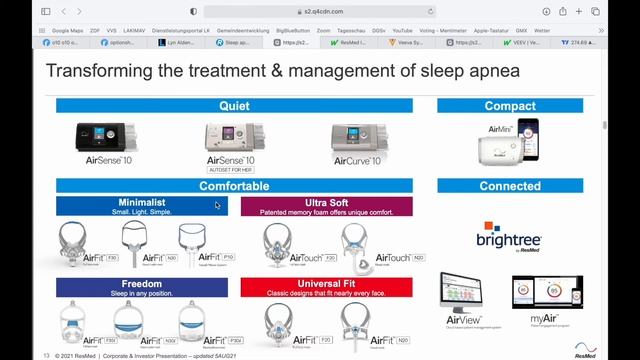Open the Dienstleistungsportal LK bookmark

click(181, 31)
